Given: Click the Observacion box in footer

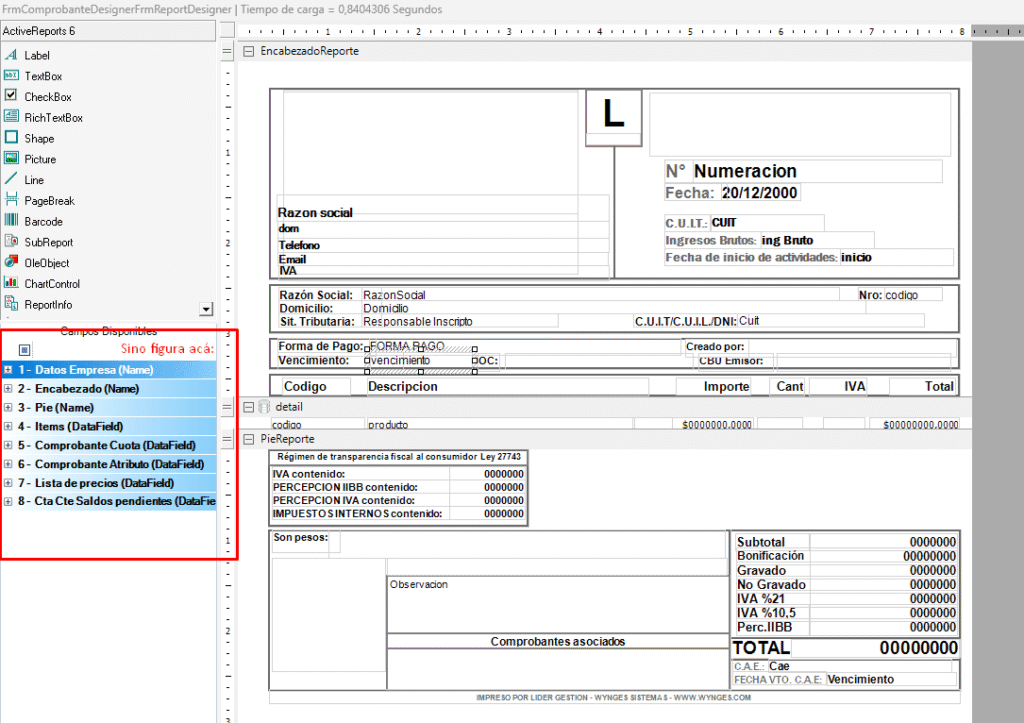Looking at the screenshot, I should point(555,603).
